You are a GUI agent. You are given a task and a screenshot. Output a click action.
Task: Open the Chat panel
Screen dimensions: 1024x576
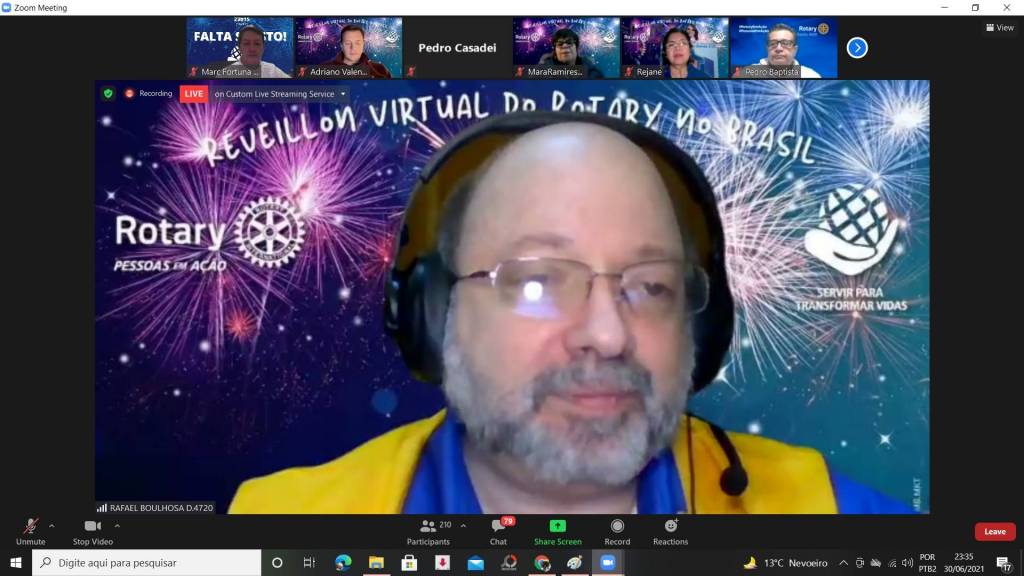coord(498,529)
